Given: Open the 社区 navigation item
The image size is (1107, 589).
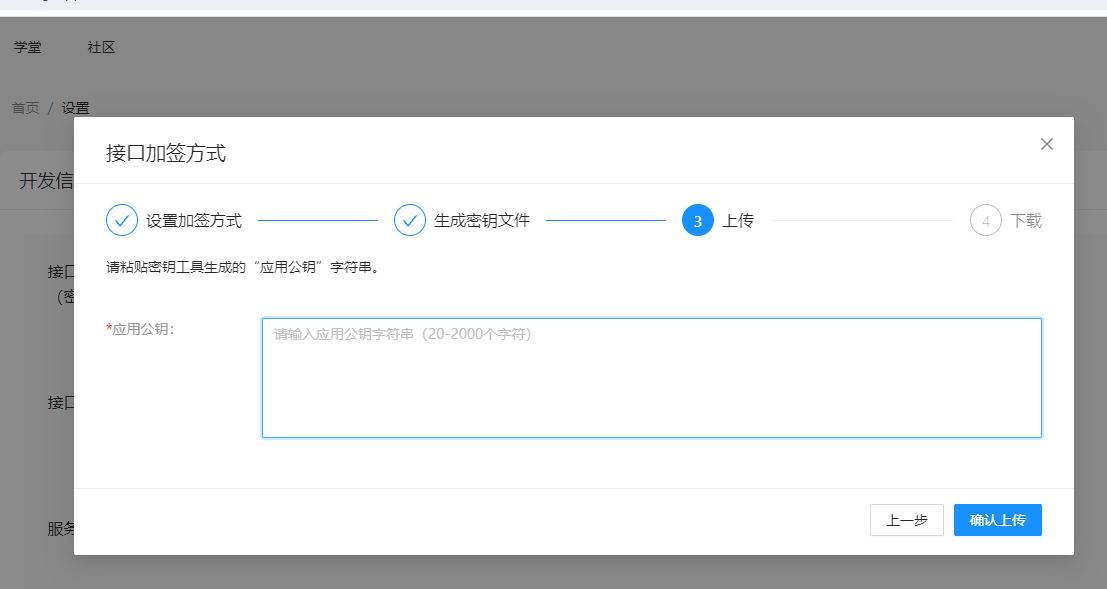Looking at the screenshot, I should click(x=101, y=47).
